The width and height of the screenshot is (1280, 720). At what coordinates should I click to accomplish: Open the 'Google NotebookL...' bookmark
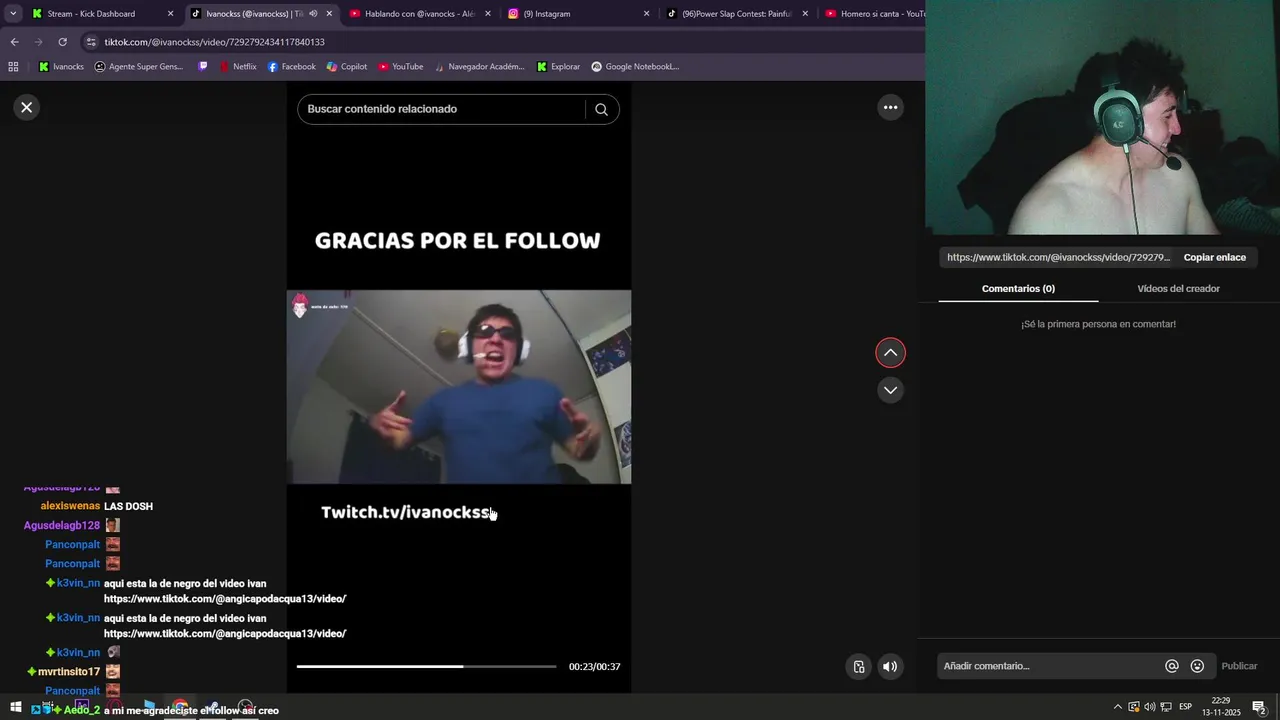(635, 67)
